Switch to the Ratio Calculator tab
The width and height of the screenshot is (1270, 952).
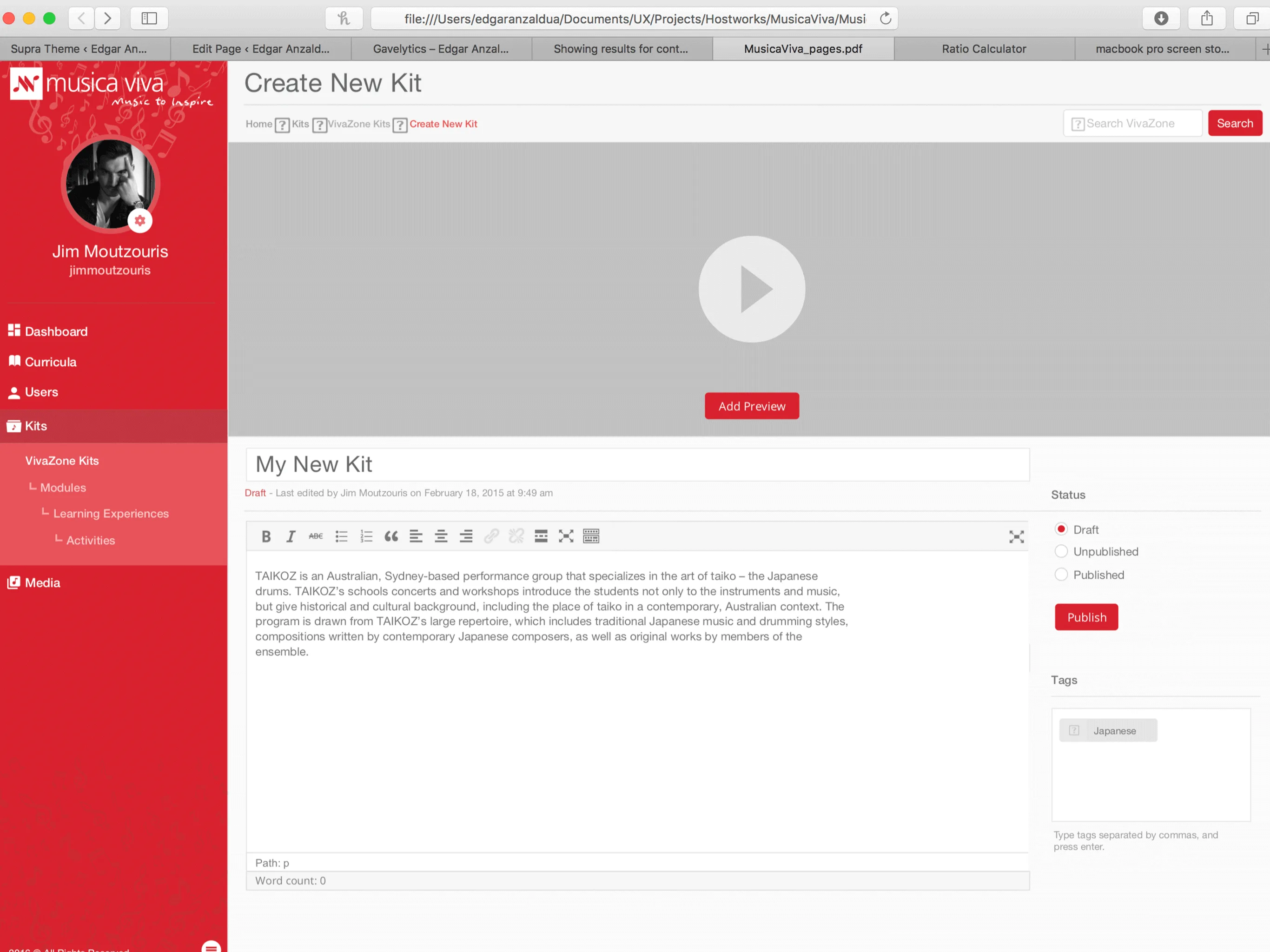(x=984, y=49)
